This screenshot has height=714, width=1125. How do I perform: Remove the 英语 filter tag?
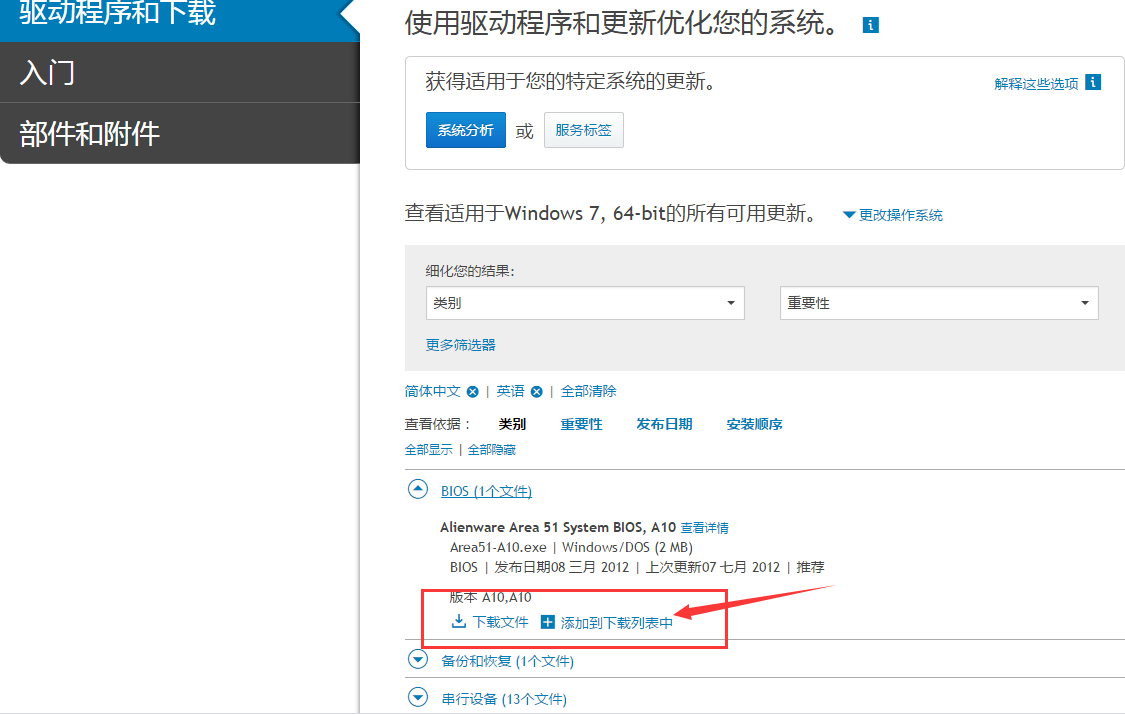(536, 391)
